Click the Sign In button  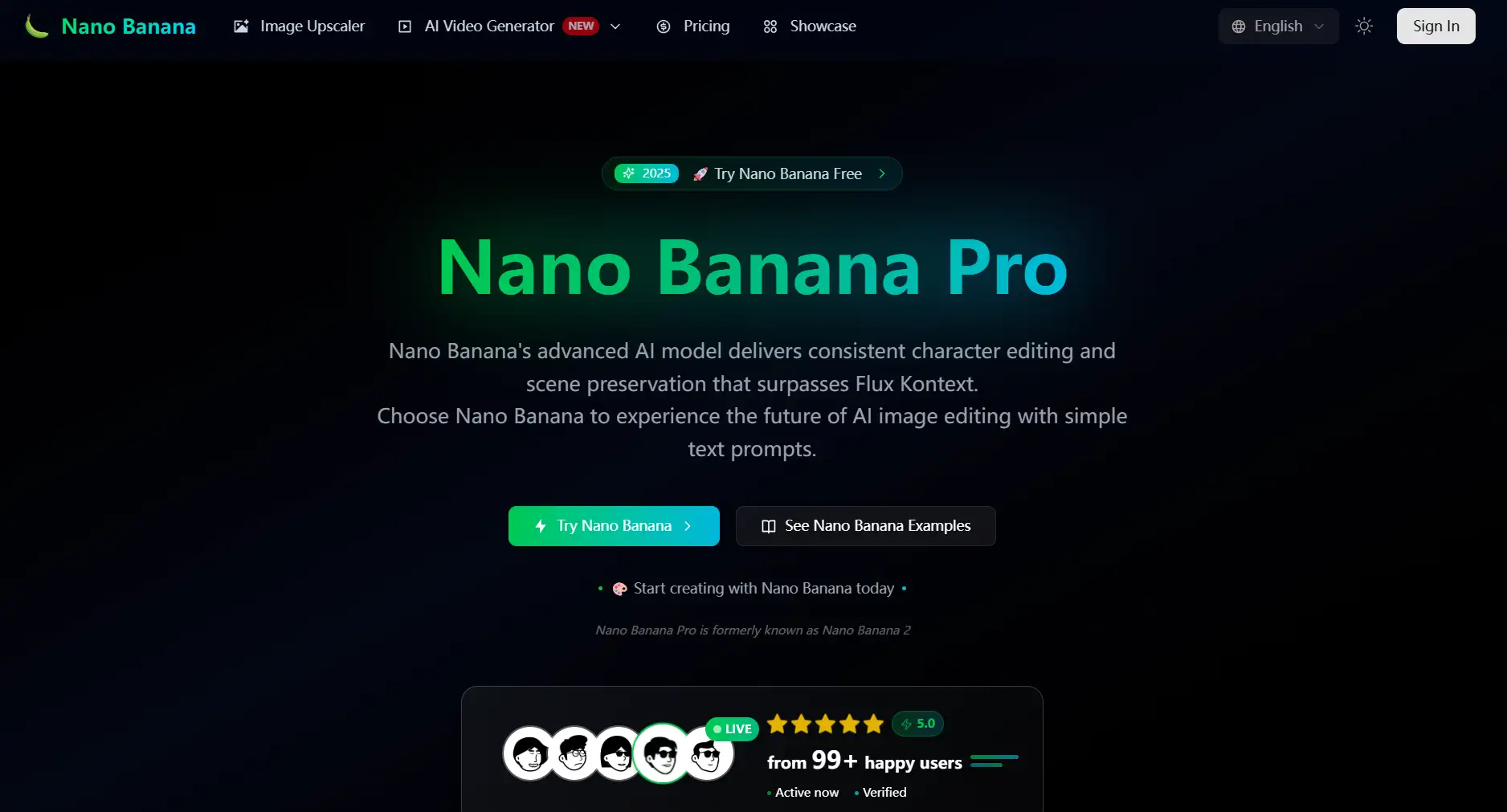(1436, 27)
